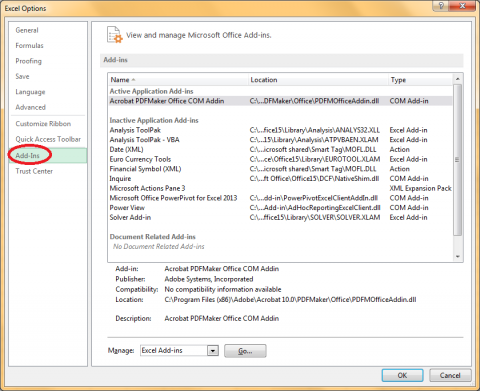Select Acrobat PDFMaker Office COM Addin row
The image size is (480, 391).
click(280, 101)
